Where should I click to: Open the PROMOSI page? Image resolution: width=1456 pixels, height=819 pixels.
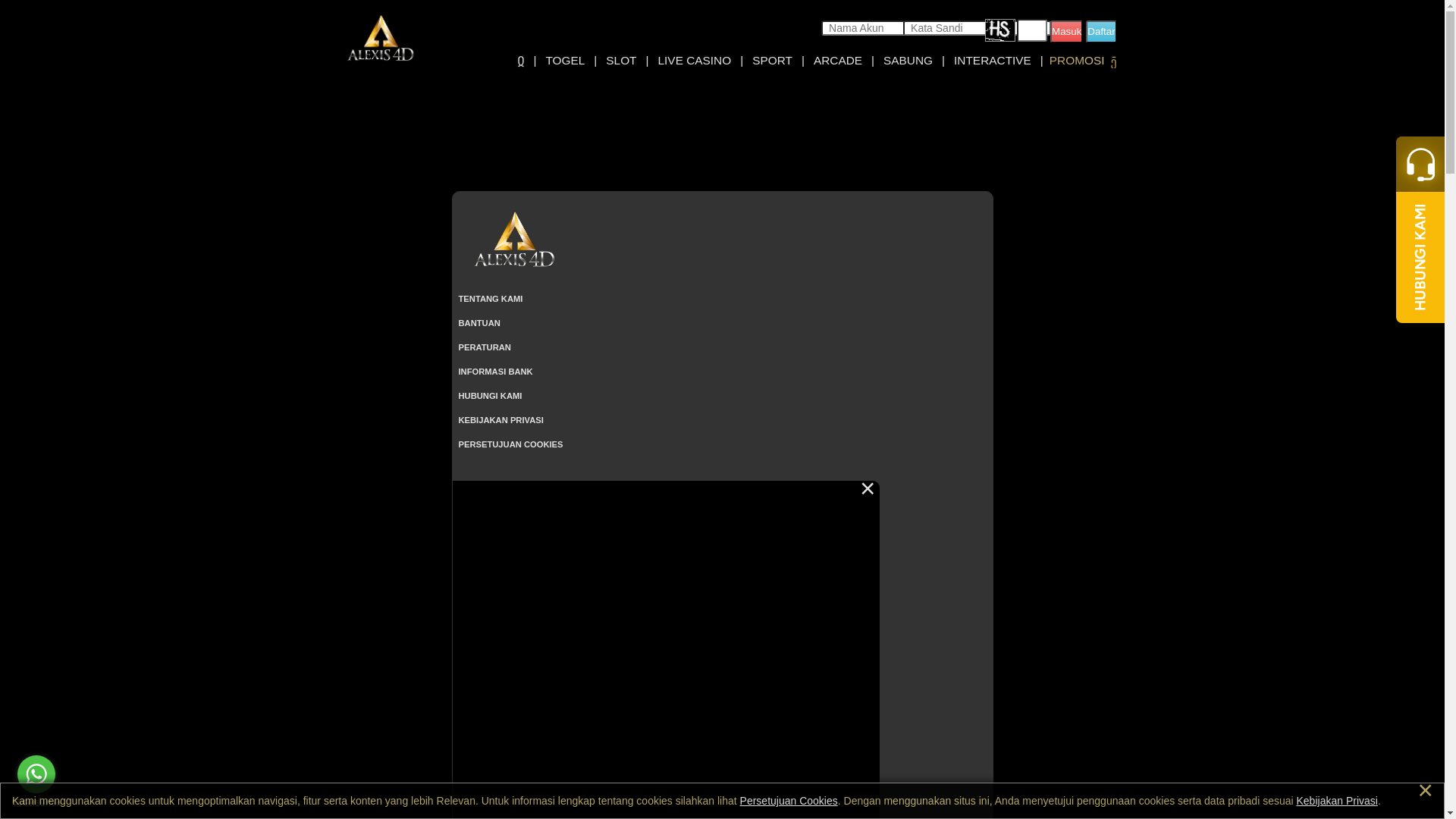pyautogui.click(x=1077, y=61)
